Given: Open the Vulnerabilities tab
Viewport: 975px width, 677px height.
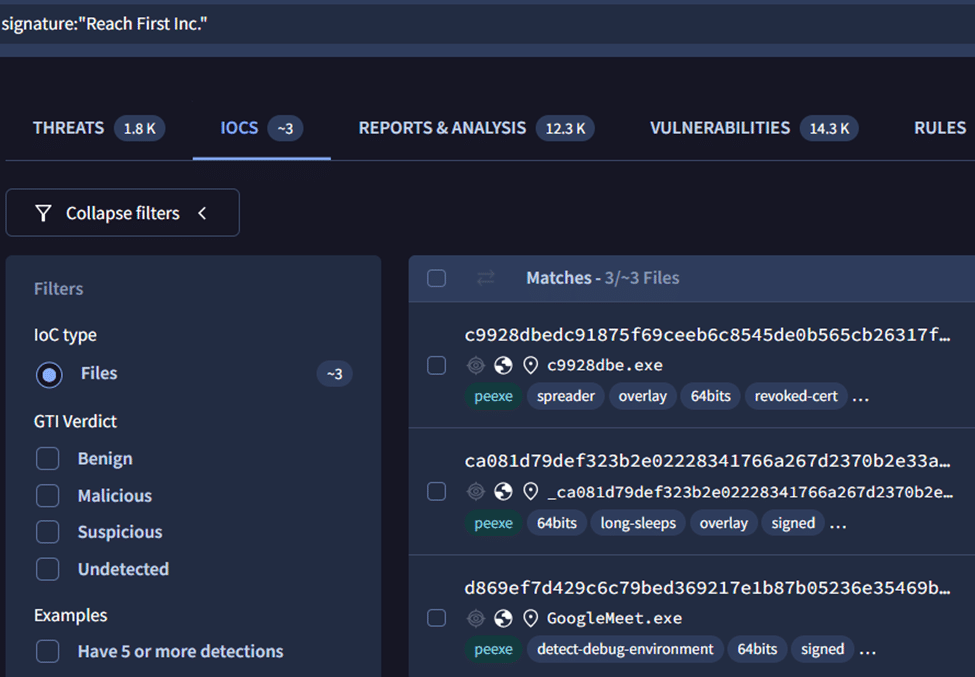Looking at the screenshot, I should tap(719, 128).
